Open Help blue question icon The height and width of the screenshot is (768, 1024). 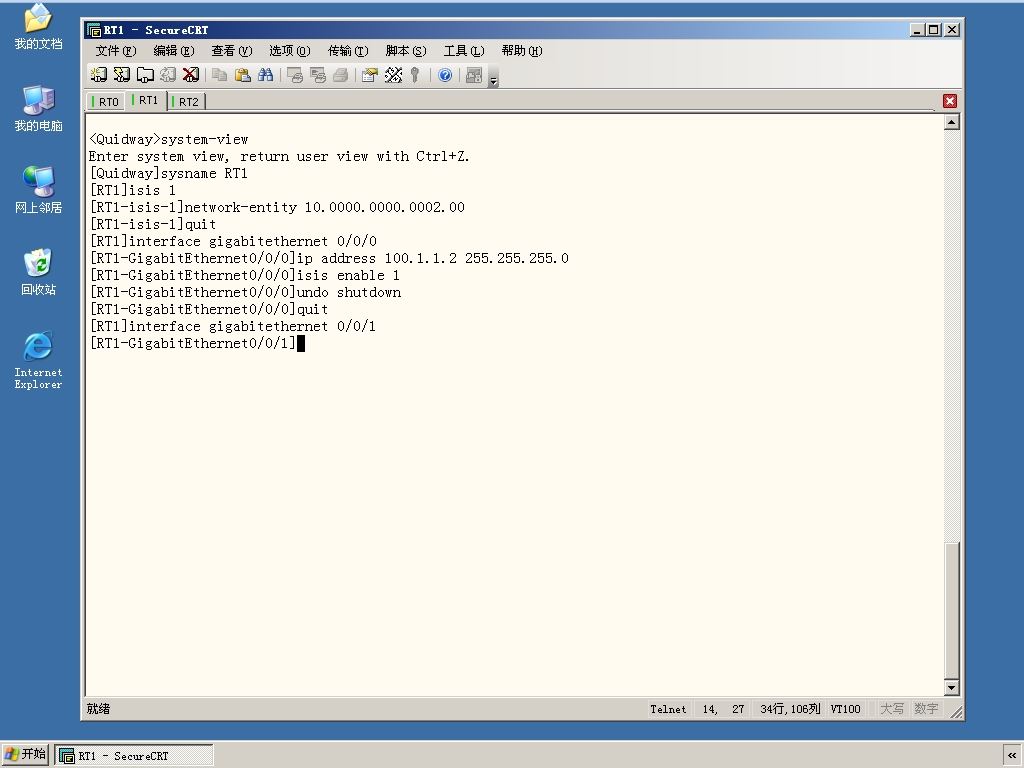click(x=445, y=75)
